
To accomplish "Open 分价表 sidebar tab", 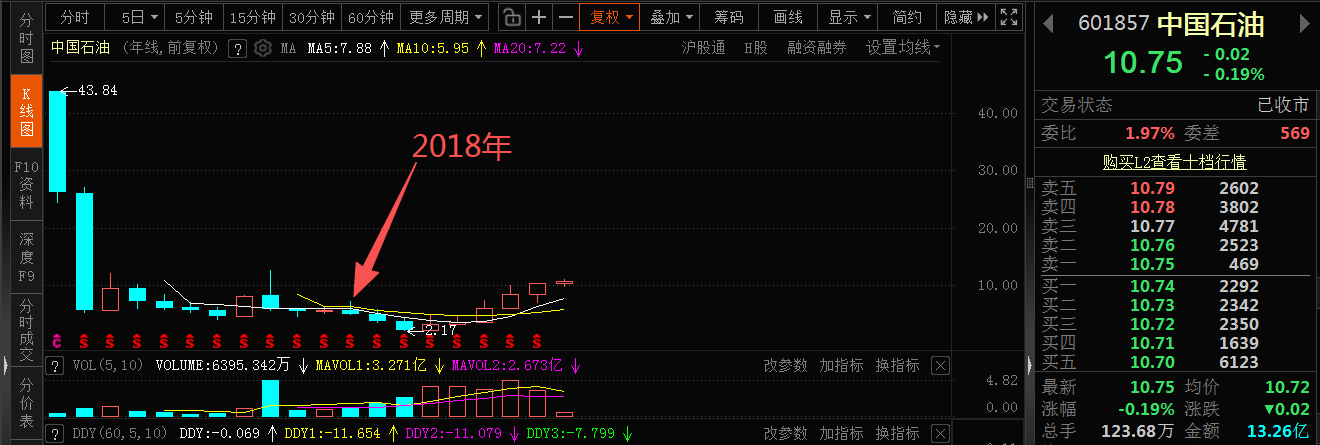I will coord(27,405).
